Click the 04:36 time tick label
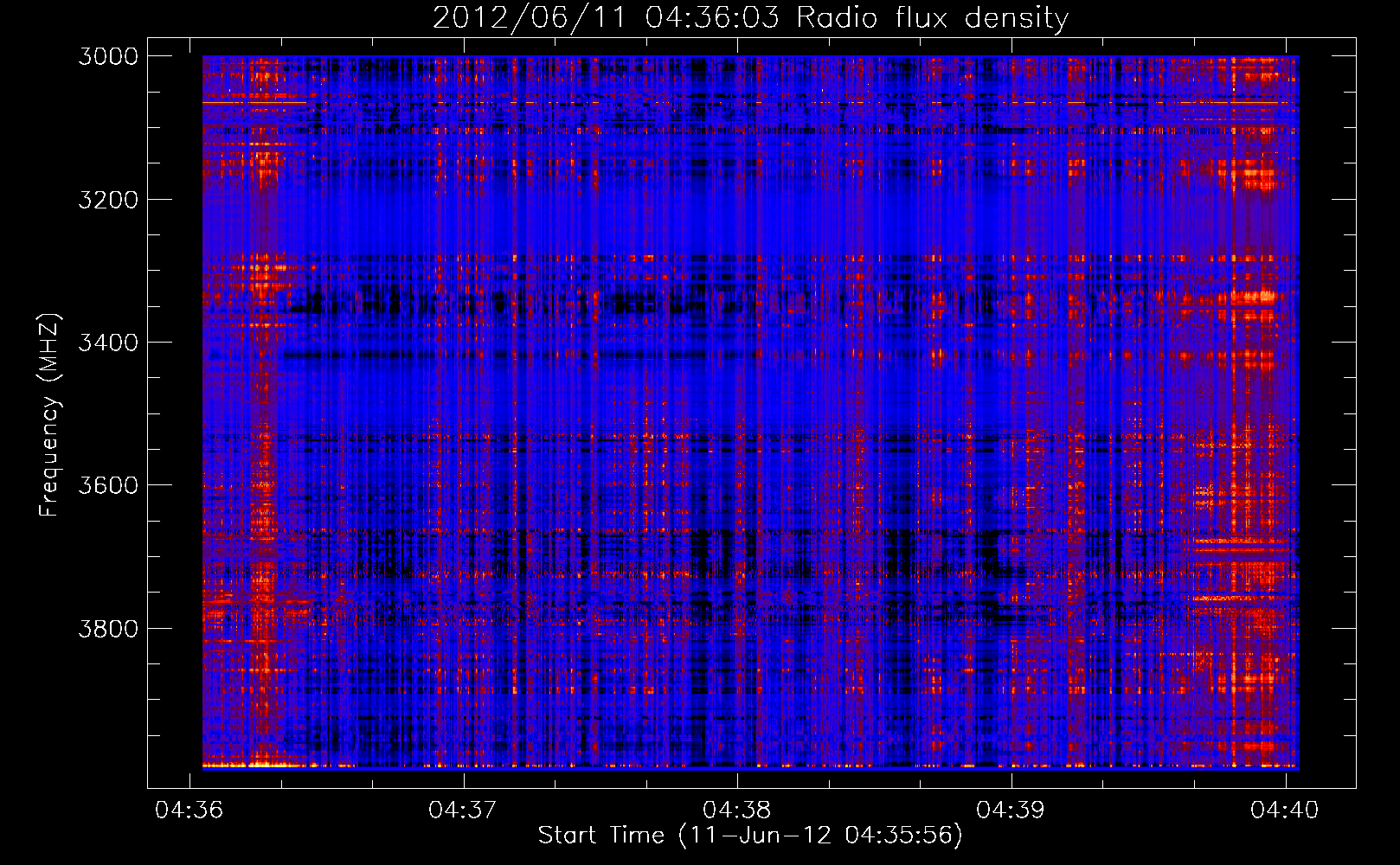The height and width of the screenshot is (865, 1400). point(189,810)
